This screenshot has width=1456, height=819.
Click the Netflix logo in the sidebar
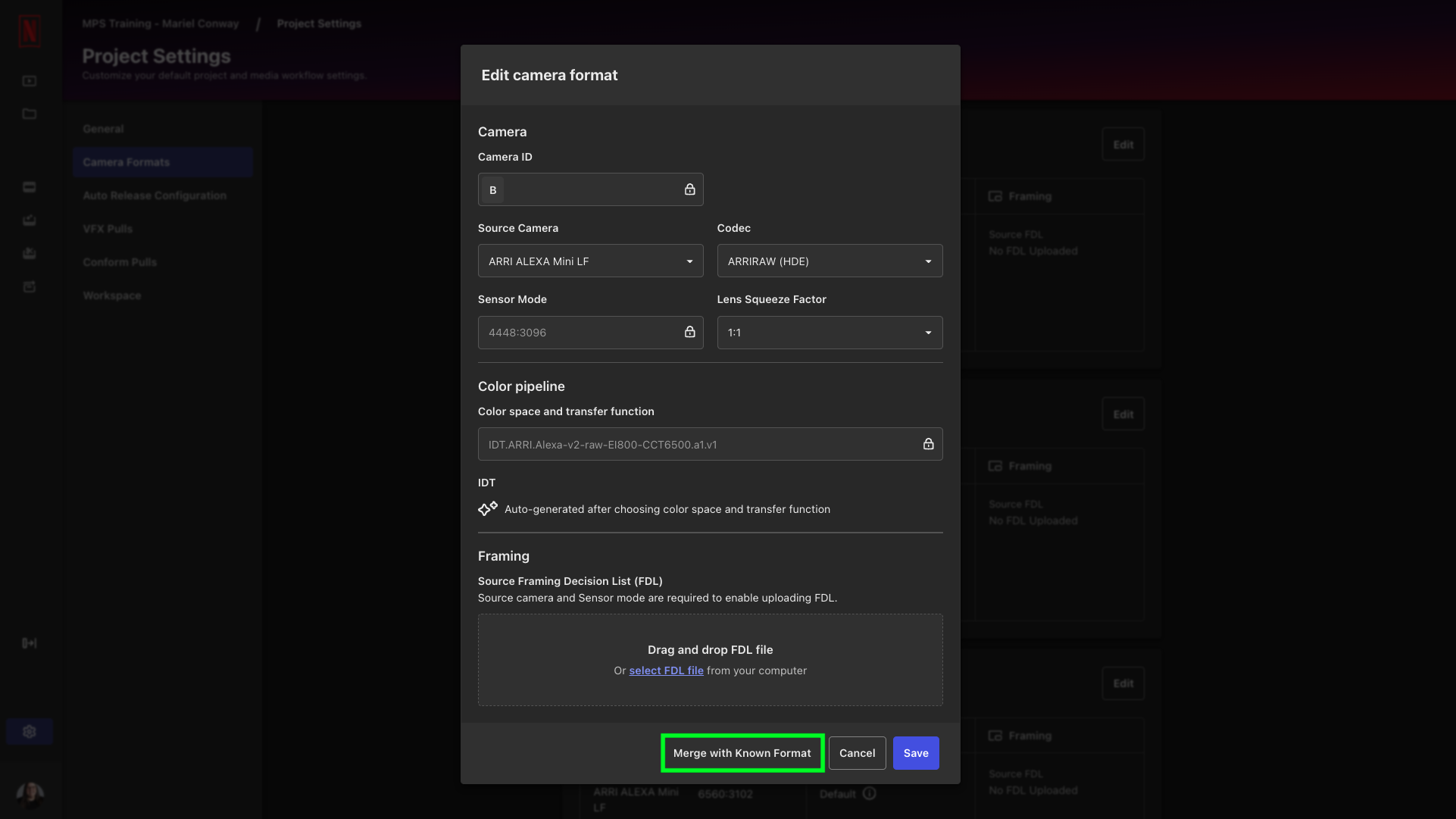coord(30,30)
